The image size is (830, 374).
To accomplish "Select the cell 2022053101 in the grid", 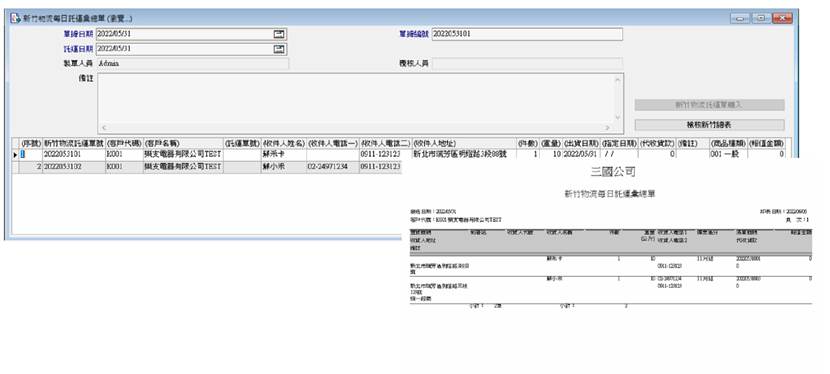I will [x=74, y=154].
